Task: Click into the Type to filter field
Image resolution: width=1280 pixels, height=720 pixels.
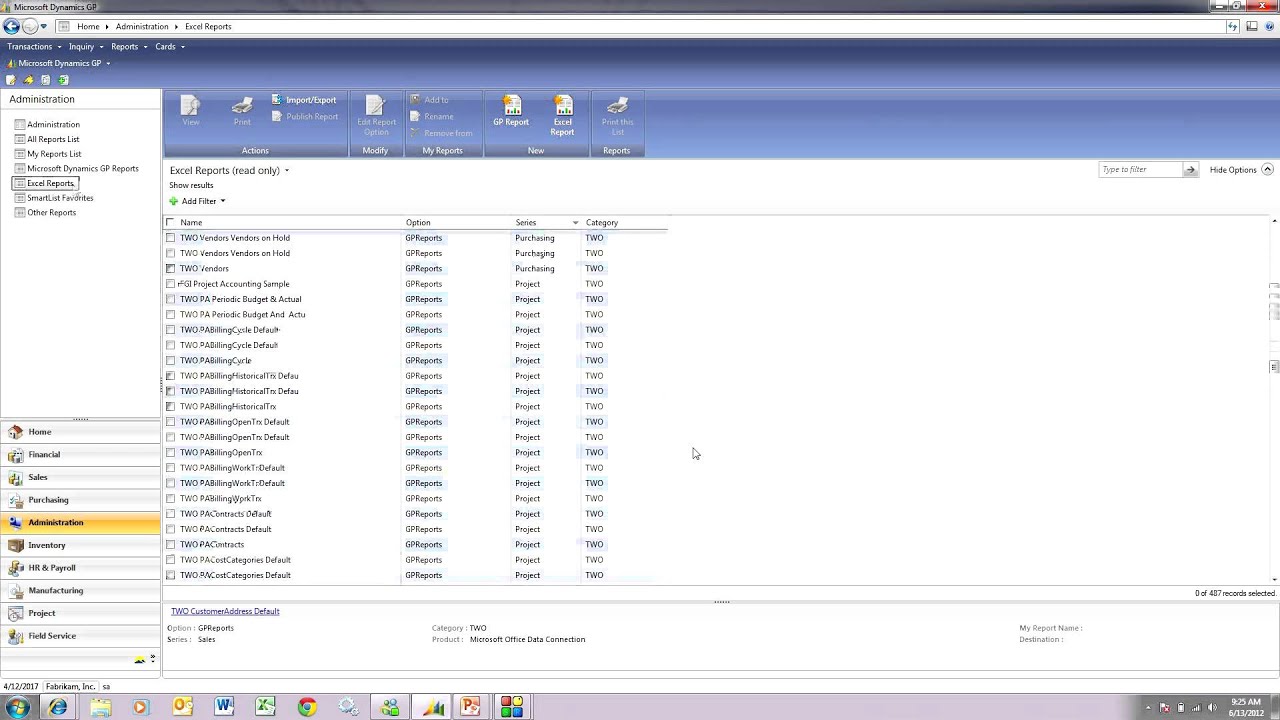Action: coord(1140,170)
